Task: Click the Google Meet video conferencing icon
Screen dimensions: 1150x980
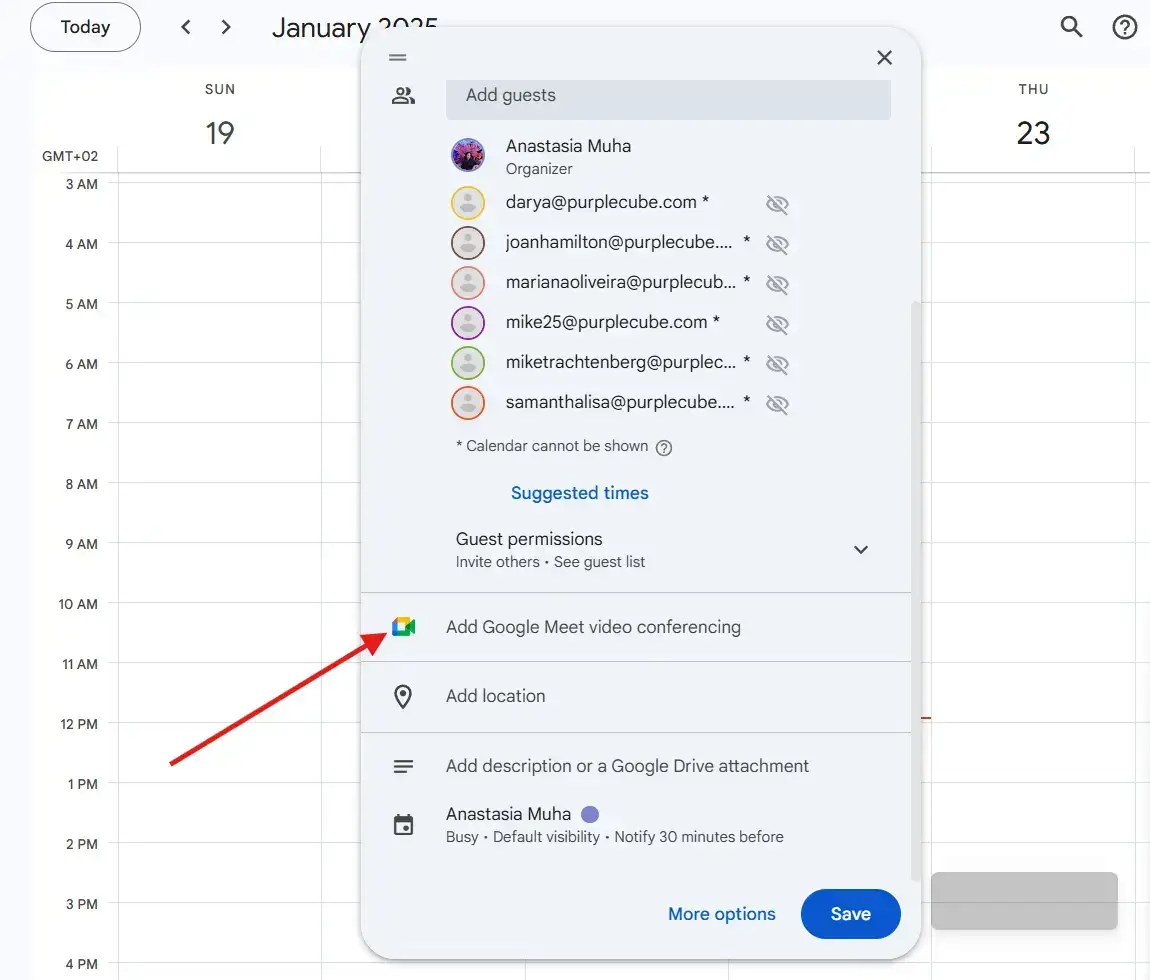Action: pyautogui.click(x=403, y=627)
